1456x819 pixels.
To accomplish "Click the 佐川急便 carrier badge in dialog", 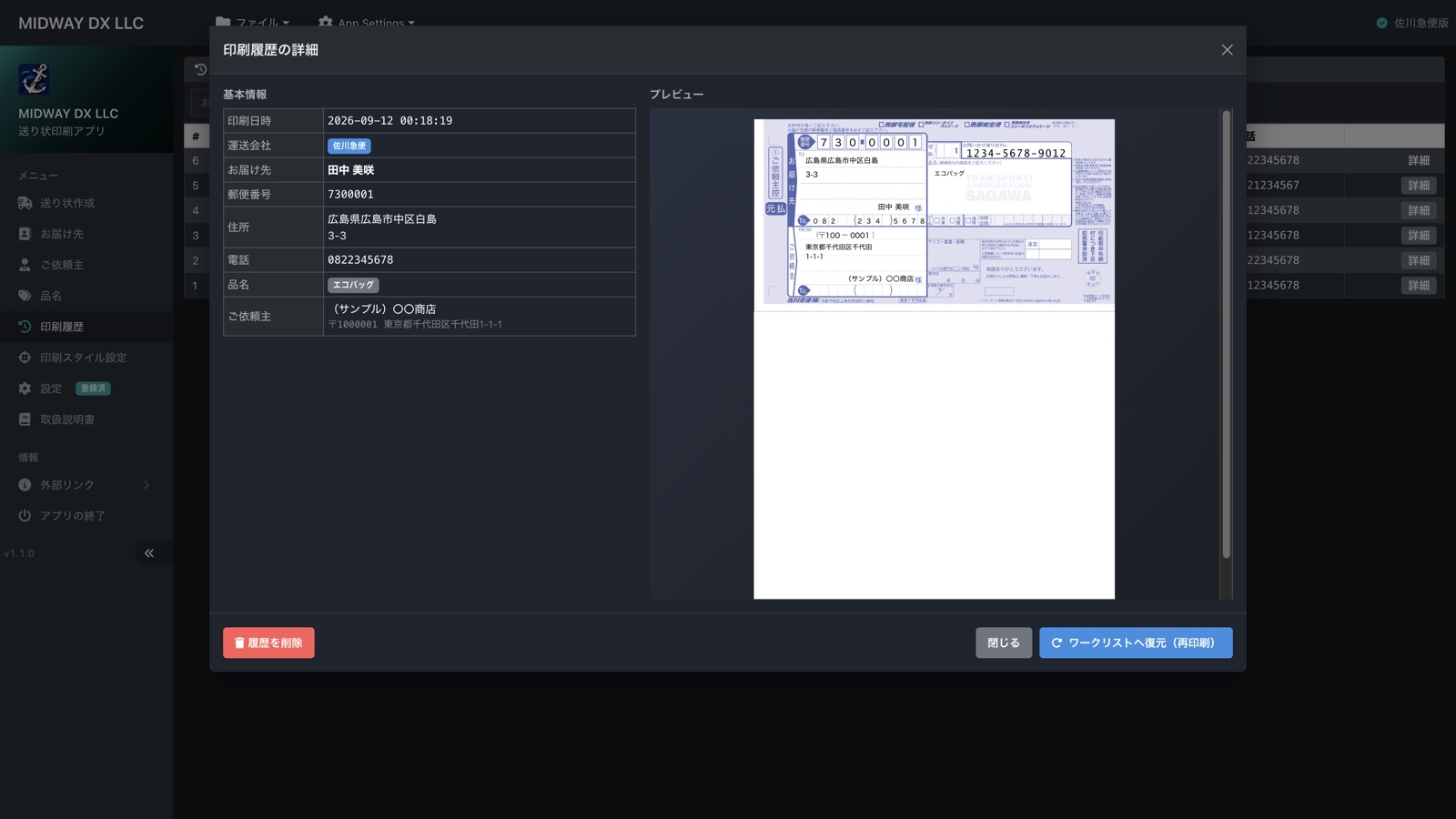I will tap(349, 146).
